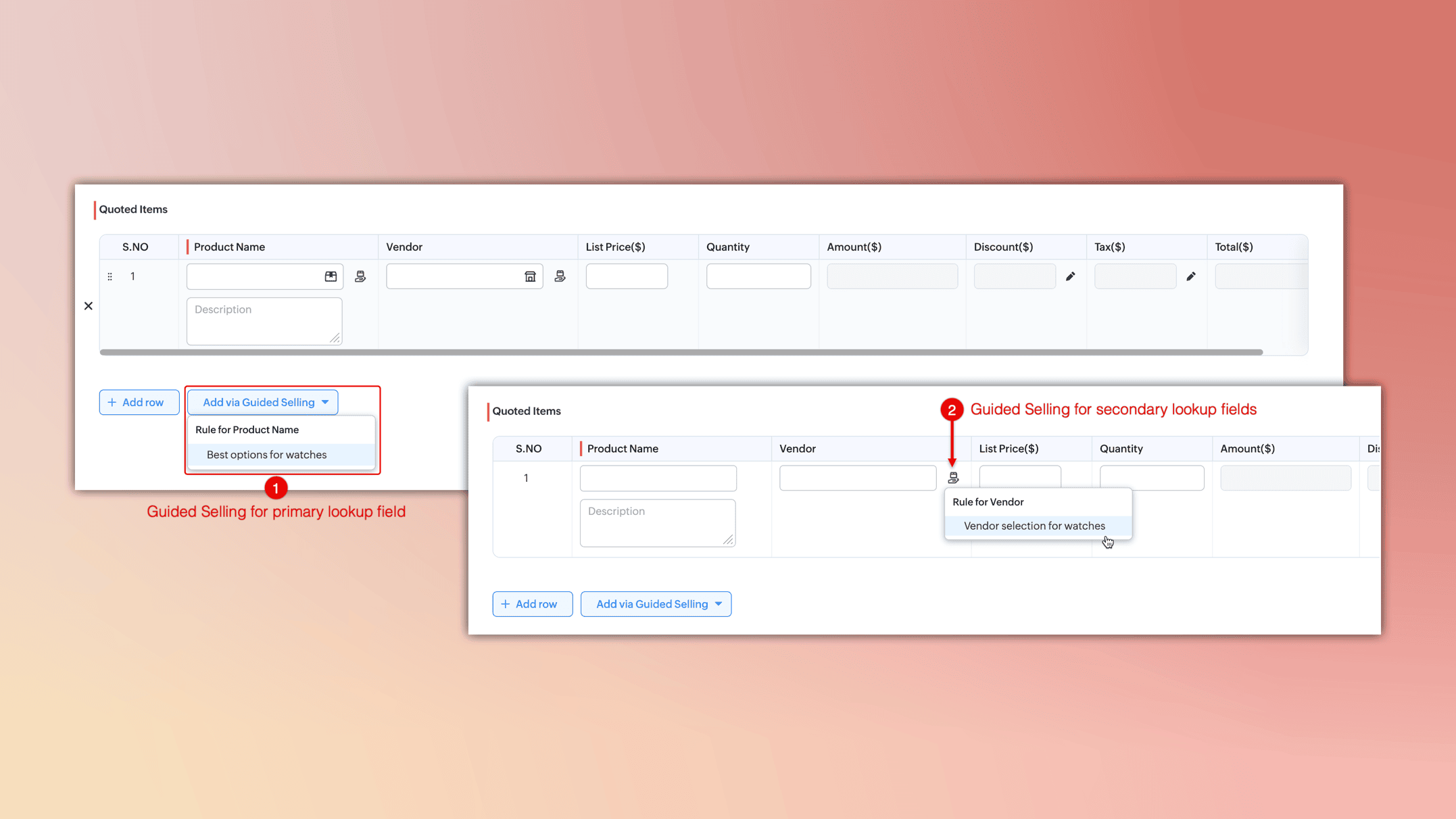The height and width of the screenshot is (819, 1456).
Task: Click Vendor guided selling icon in lower panel
Action: pos(953,478)
